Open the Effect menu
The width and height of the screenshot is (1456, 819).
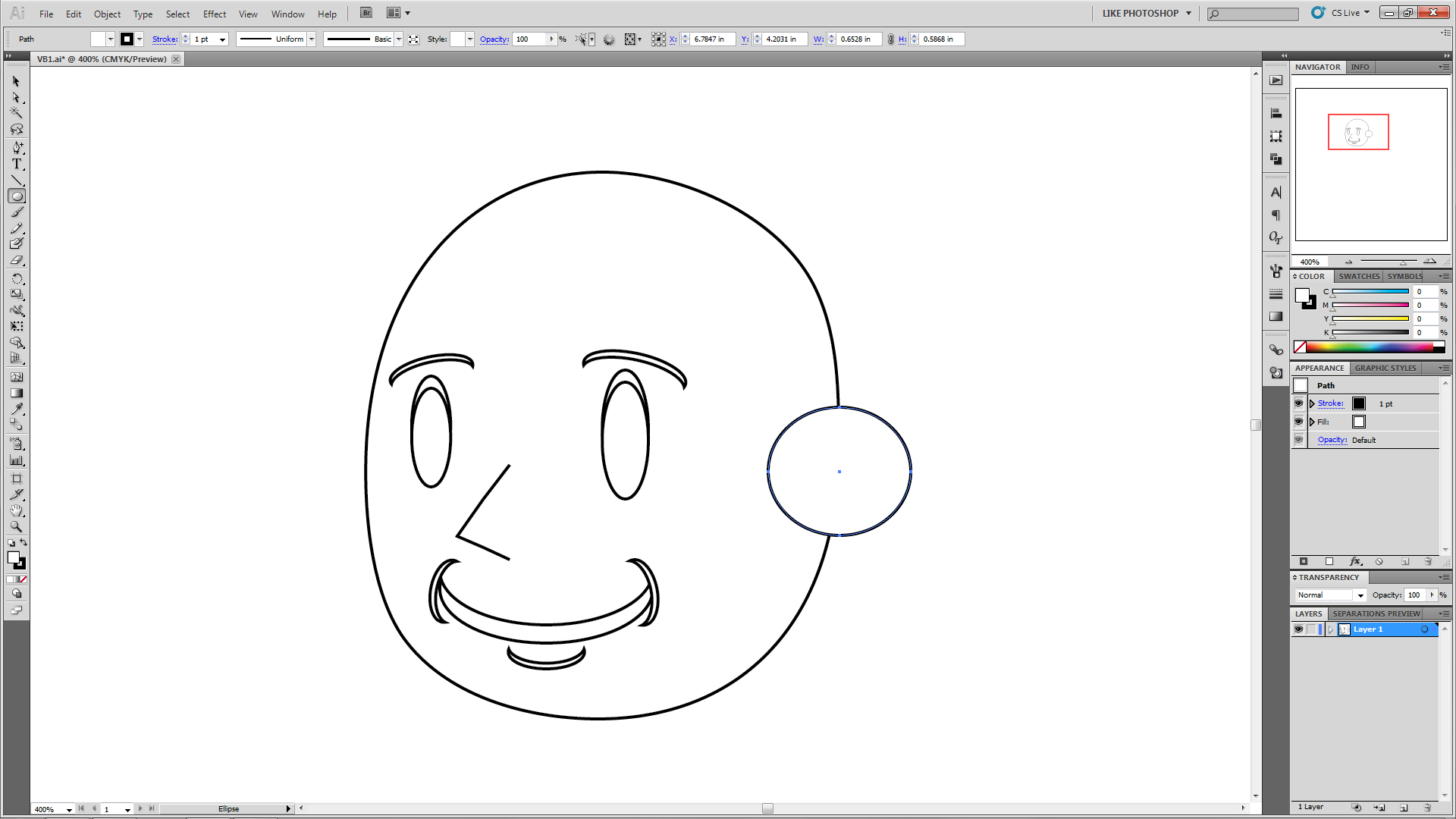pyautogui.click(x=214, y=14)
